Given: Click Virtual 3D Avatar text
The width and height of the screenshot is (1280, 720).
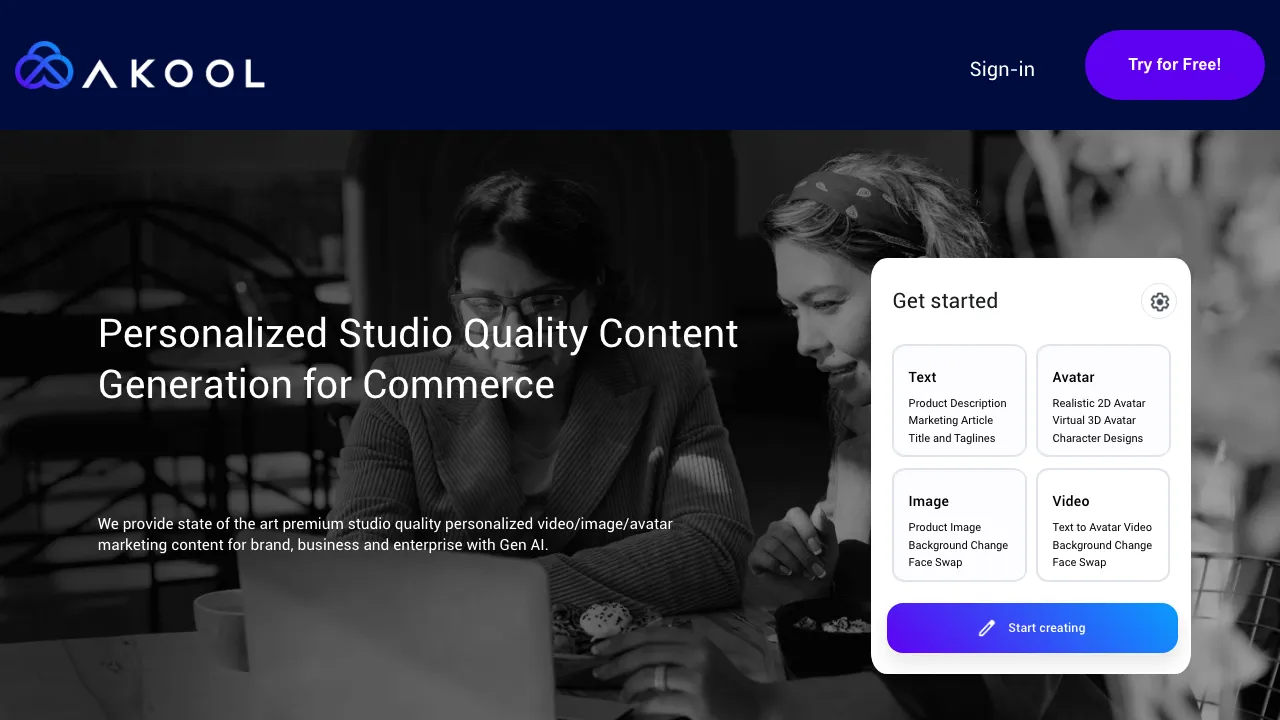Looking at the screenshot, I should (x=1094, y=420).
